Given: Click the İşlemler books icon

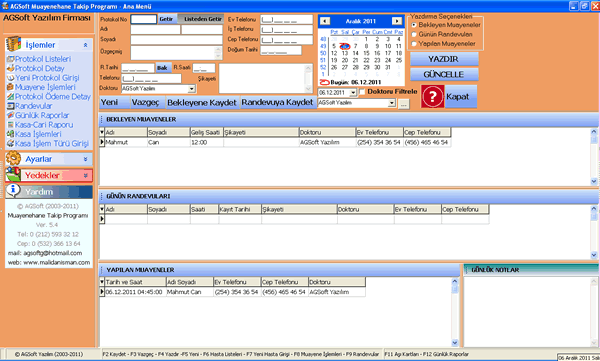Looking at the screenshot, I should tap(13, 44).
